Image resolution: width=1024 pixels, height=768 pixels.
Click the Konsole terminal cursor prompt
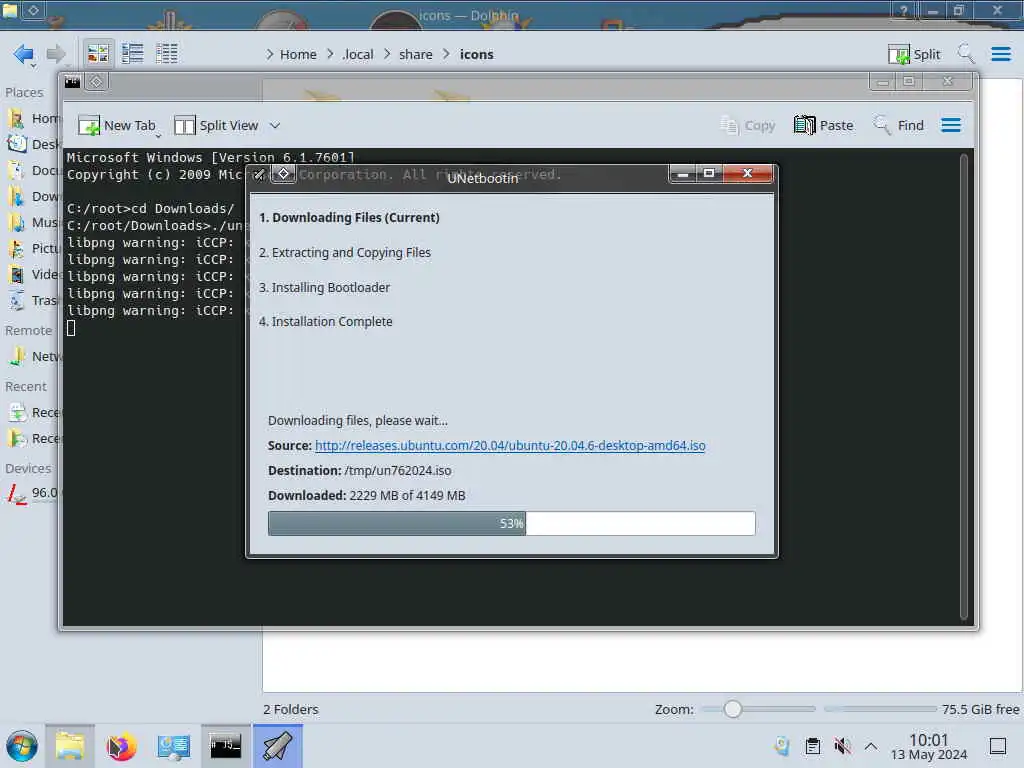(x=71, y=328)
